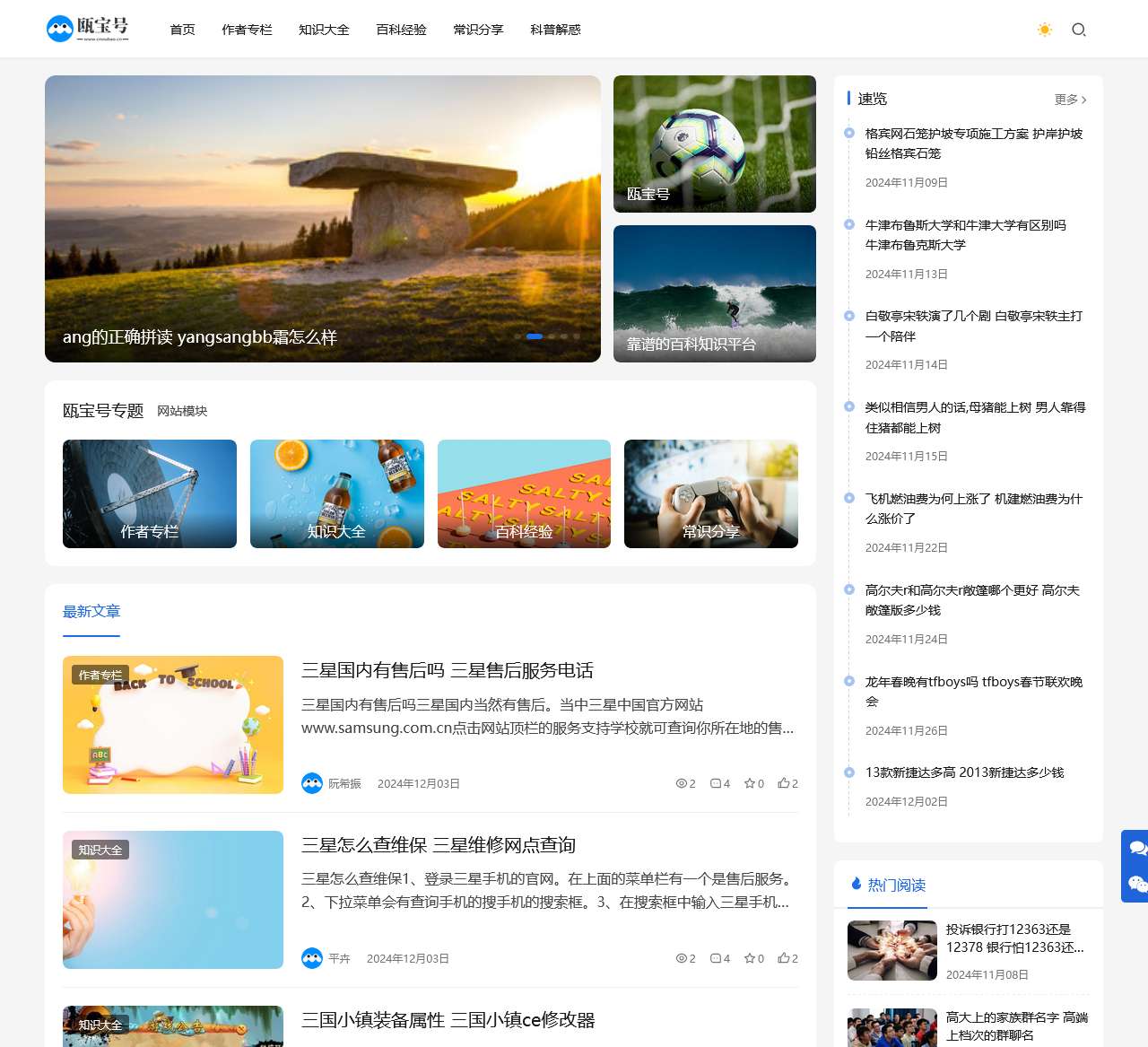Click thumbs-up icon on 三星怎么查维保 article
Screen dimensions: 1148x1047
783,958
